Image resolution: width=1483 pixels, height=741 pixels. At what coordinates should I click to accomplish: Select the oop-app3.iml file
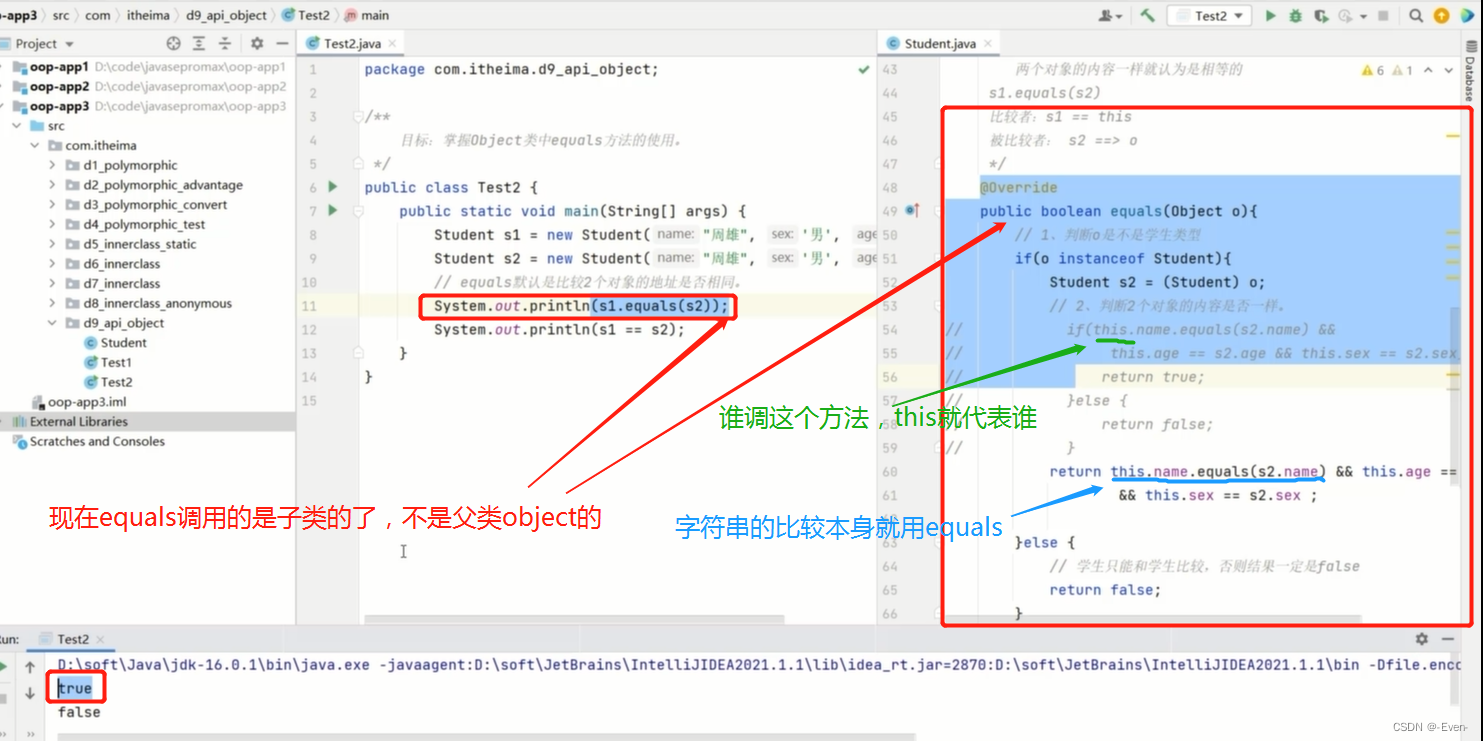tap(79, 402)
